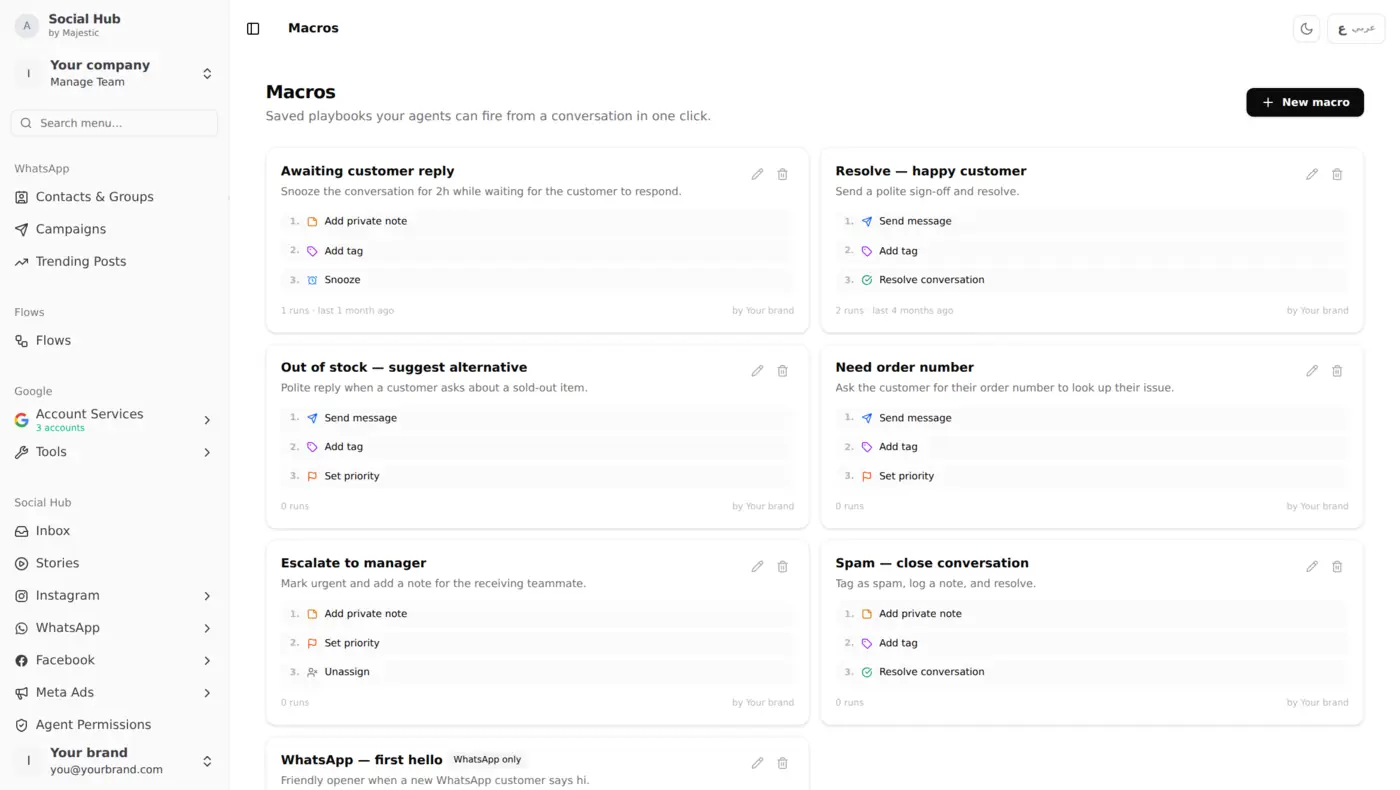
Task: Delete the Awaiting customer reply macro
Action: 783,174
